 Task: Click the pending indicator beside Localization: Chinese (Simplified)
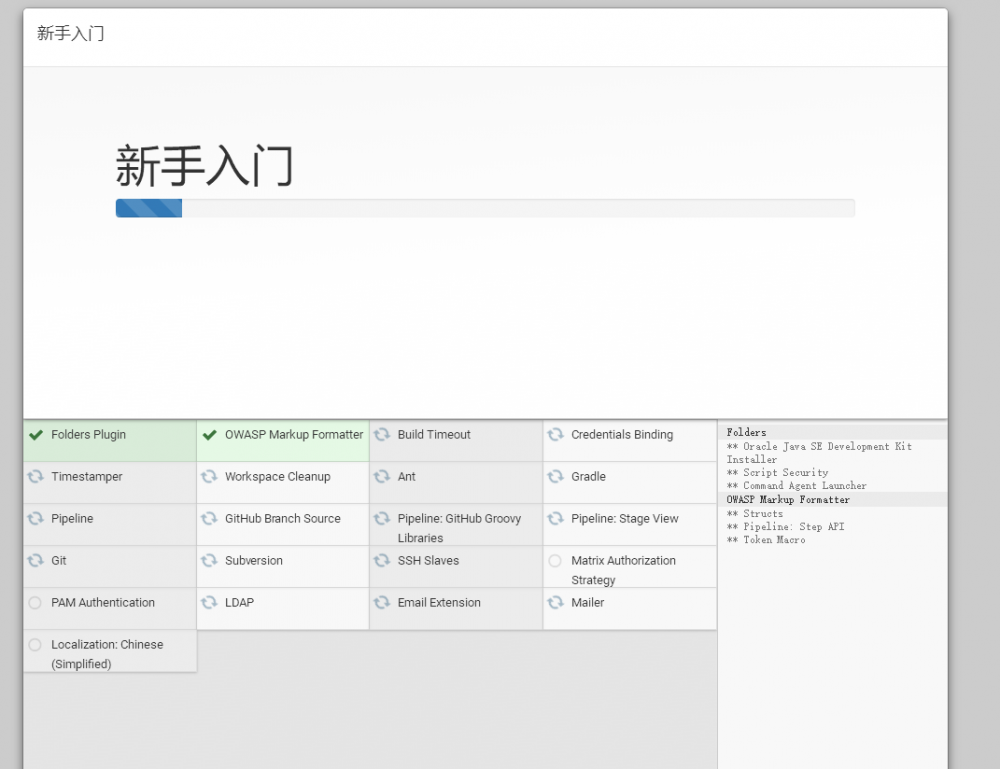(38, 645)
